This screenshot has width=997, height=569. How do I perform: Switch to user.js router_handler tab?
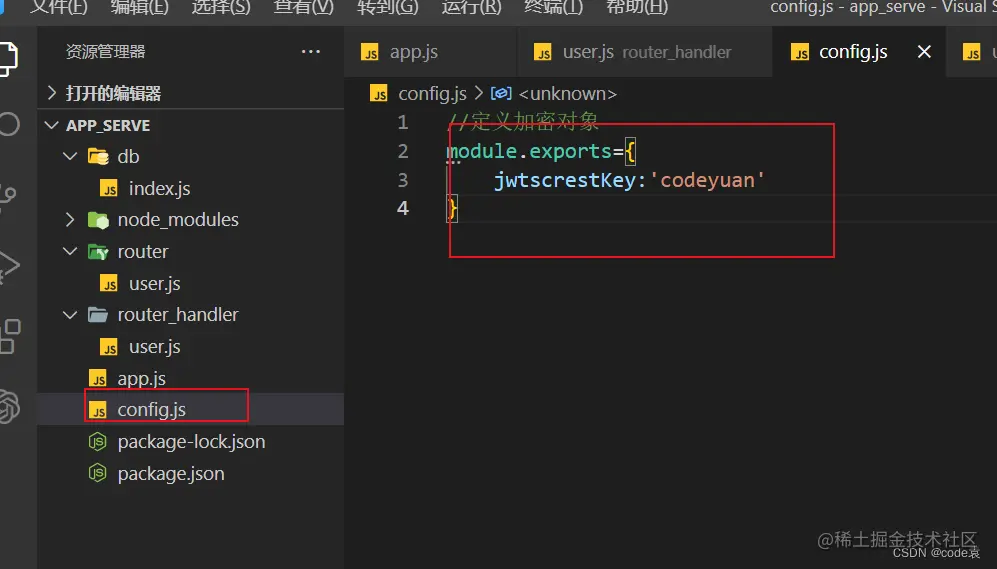point(645,52)
